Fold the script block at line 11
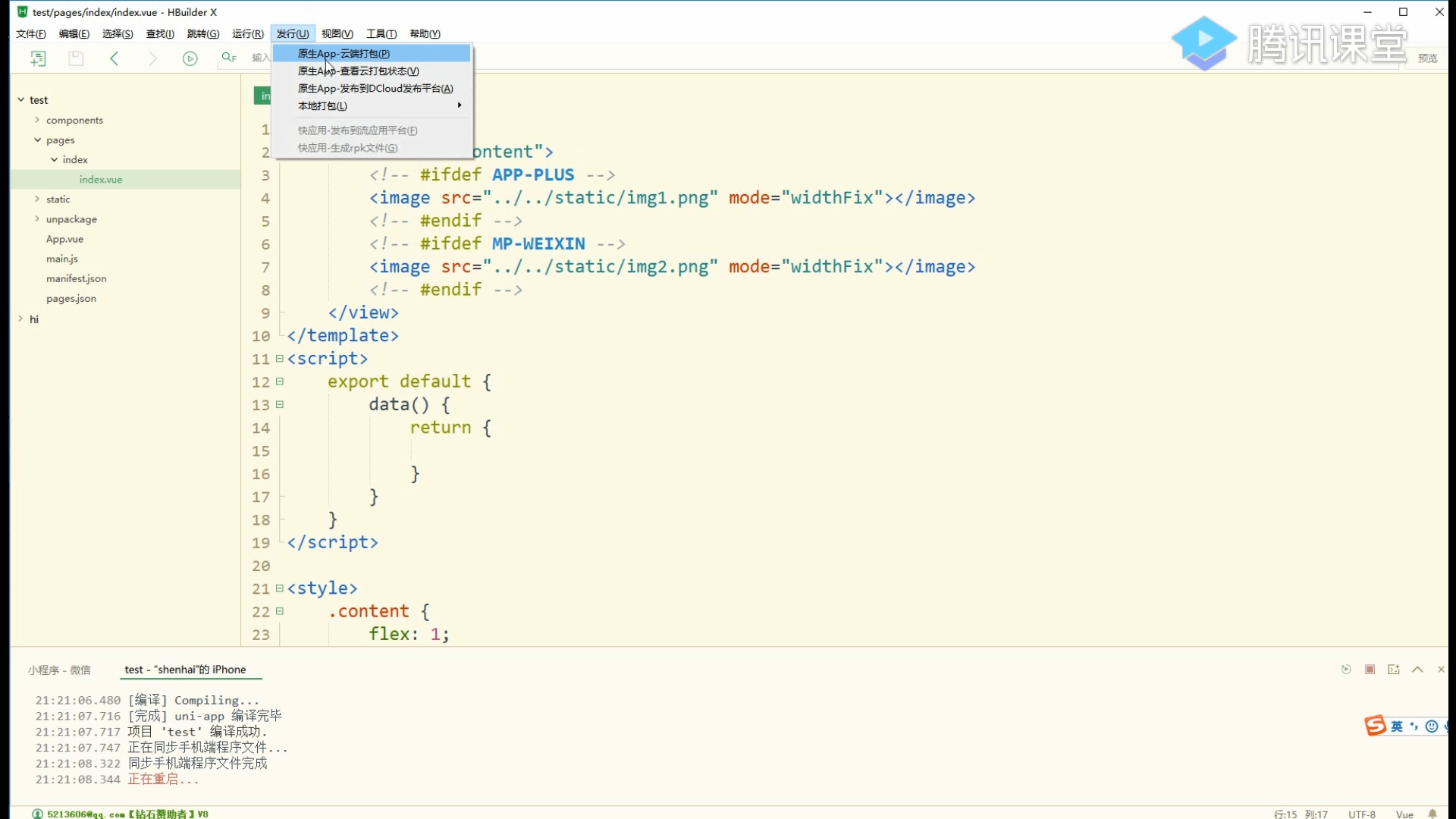This screenshot has width=1456, height=819. 280,359
